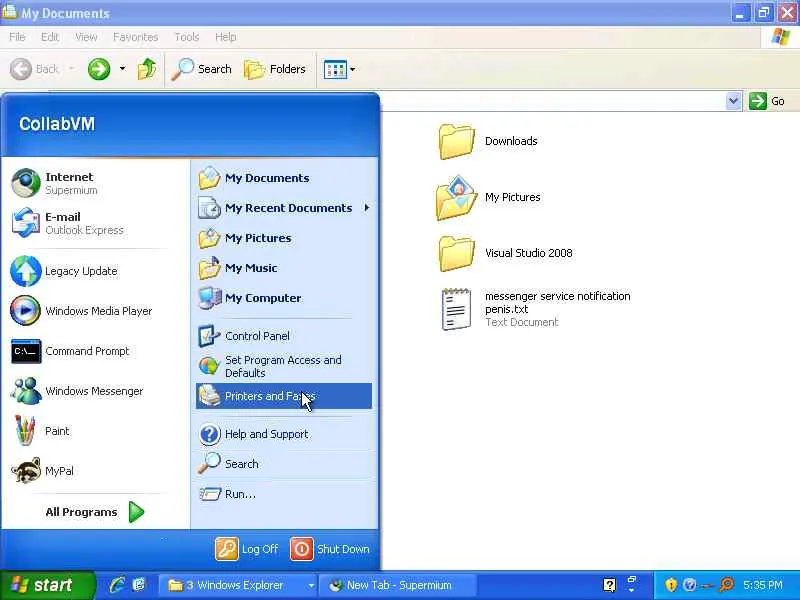
Task: Open Paint from the Start menu
Action: (x=94, y=431)
